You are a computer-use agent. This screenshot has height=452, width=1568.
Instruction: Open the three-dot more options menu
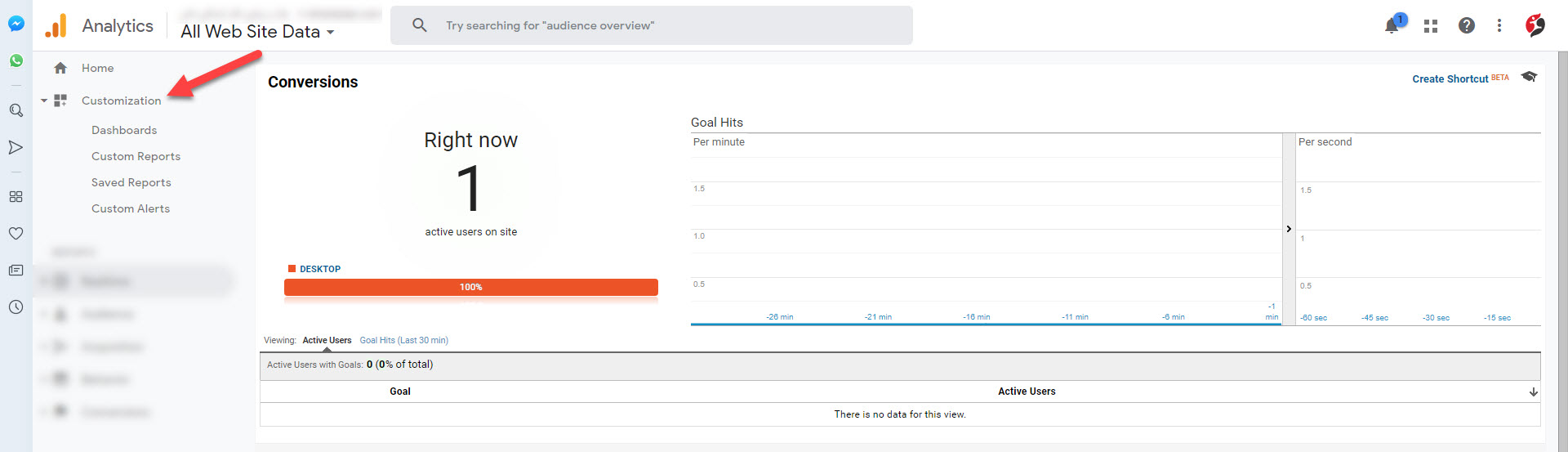[x=1499, y=25]
